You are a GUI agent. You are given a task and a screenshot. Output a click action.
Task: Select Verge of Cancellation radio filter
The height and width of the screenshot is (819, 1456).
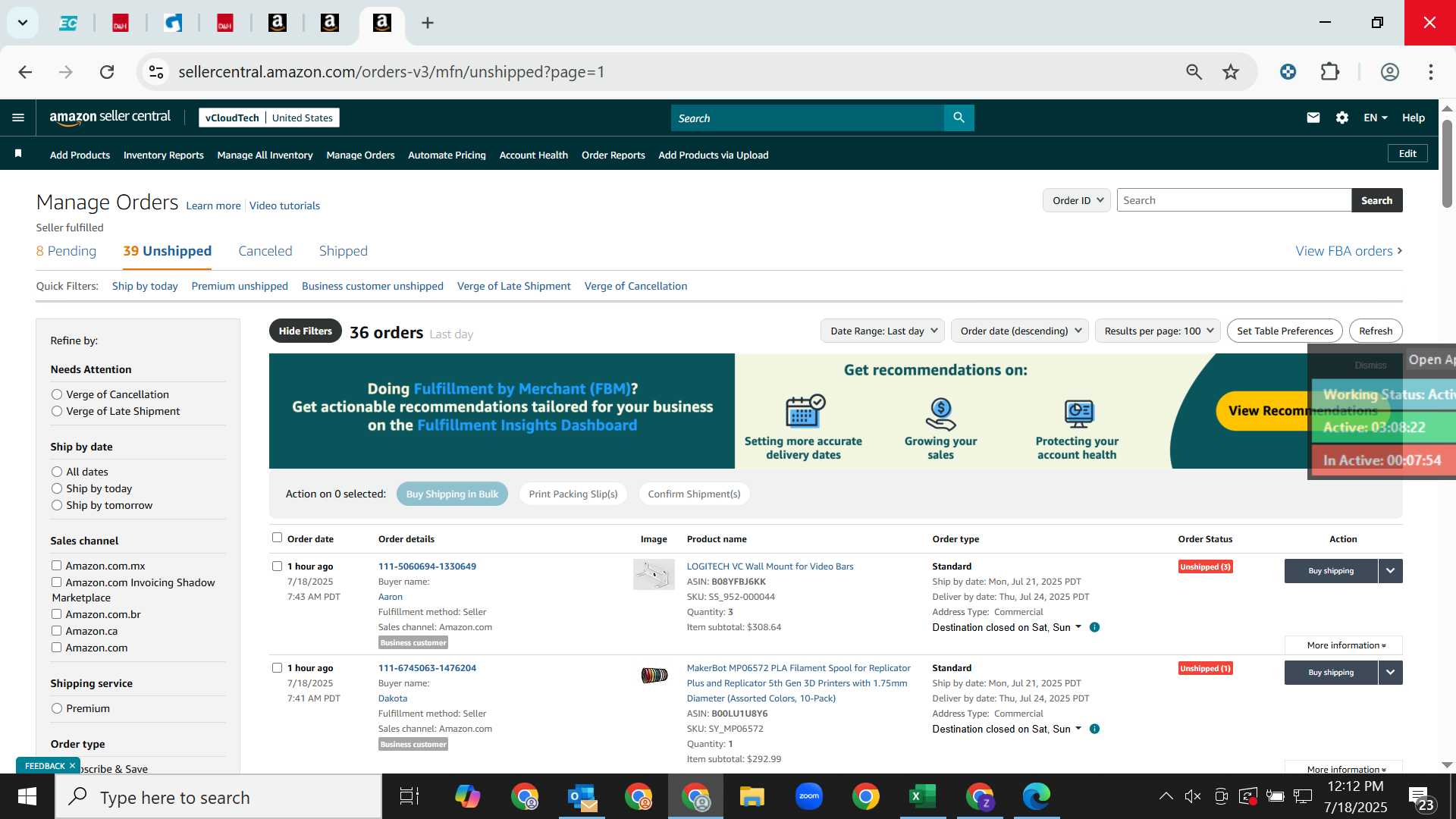pos(57,394)
